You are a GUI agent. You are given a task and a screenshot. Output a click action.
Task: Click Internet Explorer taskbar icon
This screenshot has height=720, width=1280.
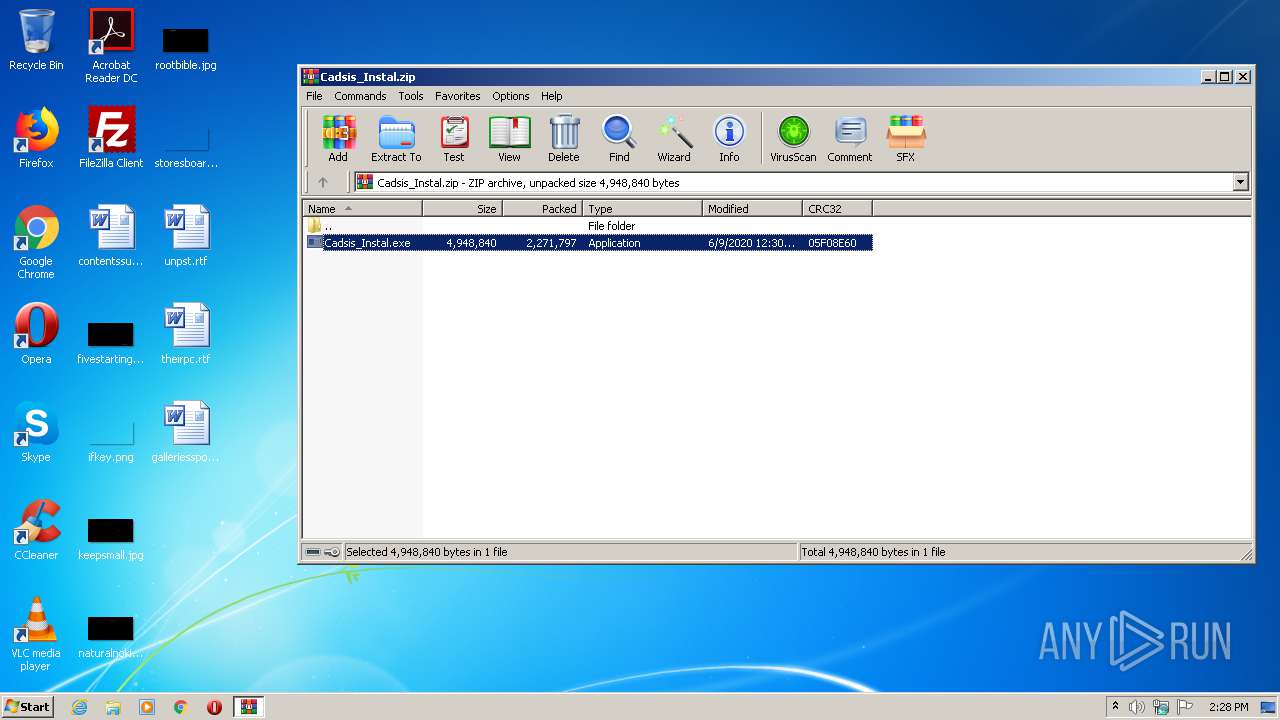pyautogui.click(x=79, y=707)
